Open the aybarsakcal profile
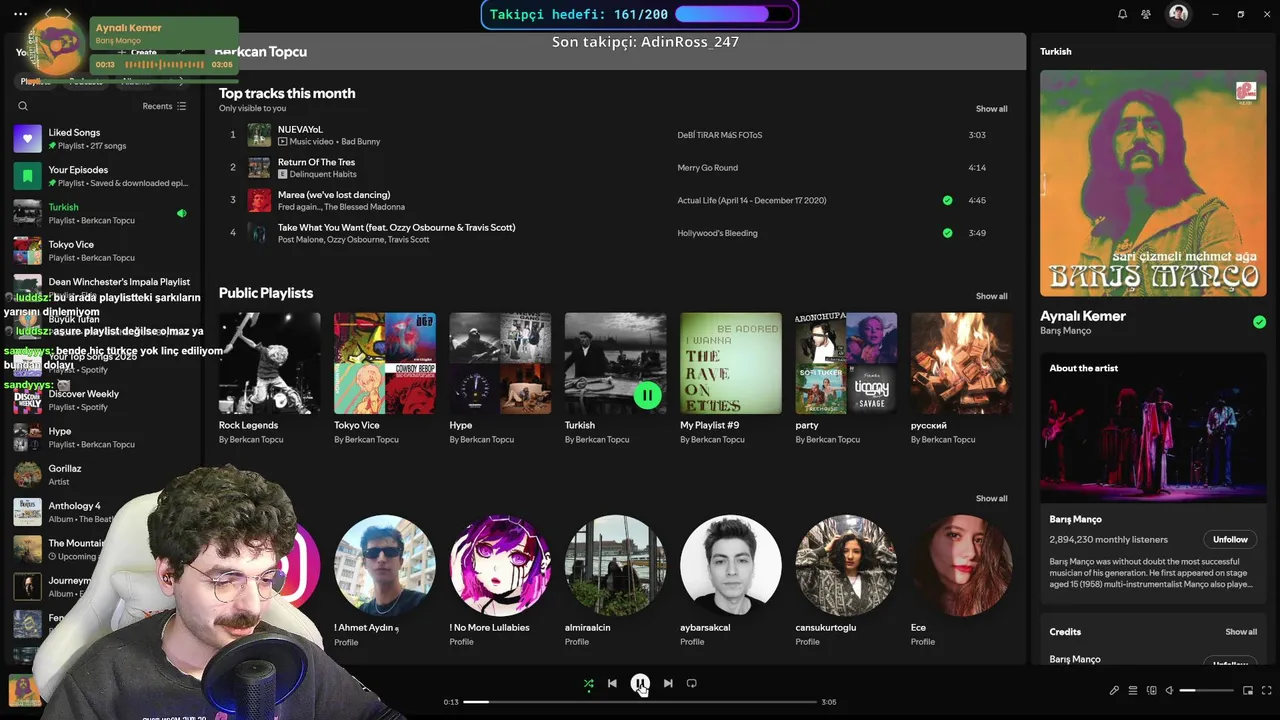 coord(731,581)
